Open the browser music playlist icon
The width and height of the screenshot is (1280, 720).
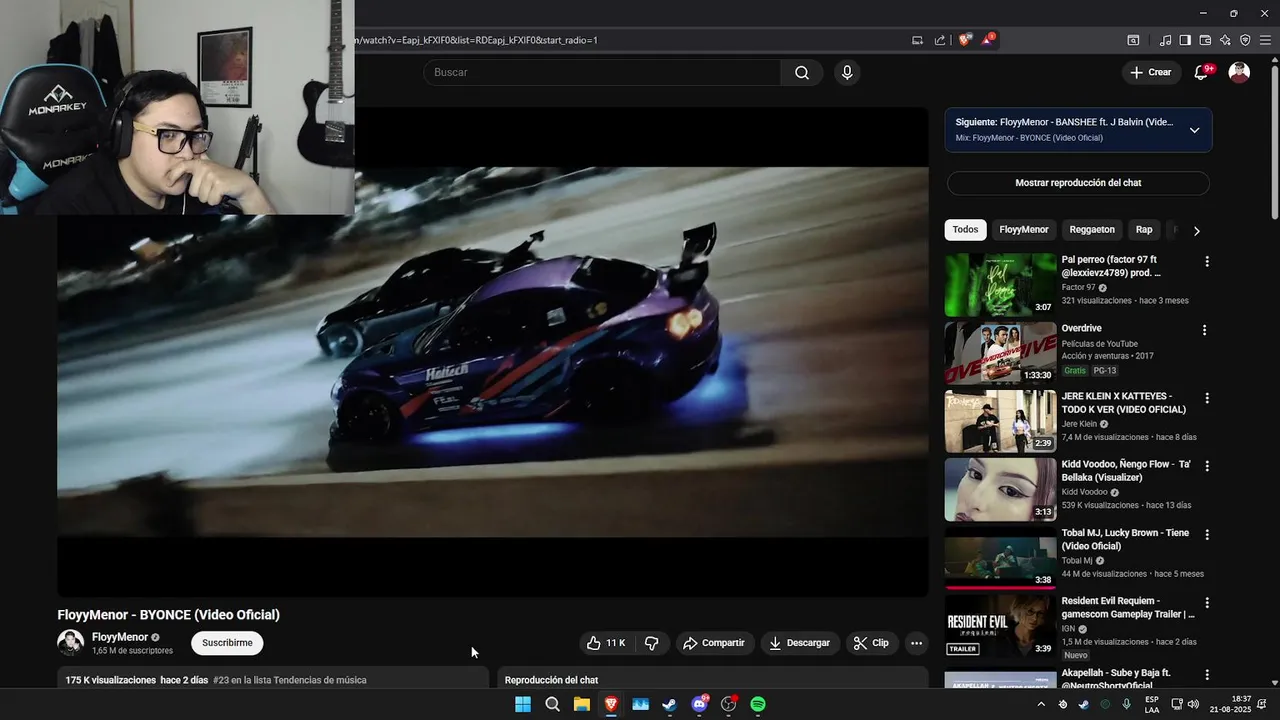1165,40
